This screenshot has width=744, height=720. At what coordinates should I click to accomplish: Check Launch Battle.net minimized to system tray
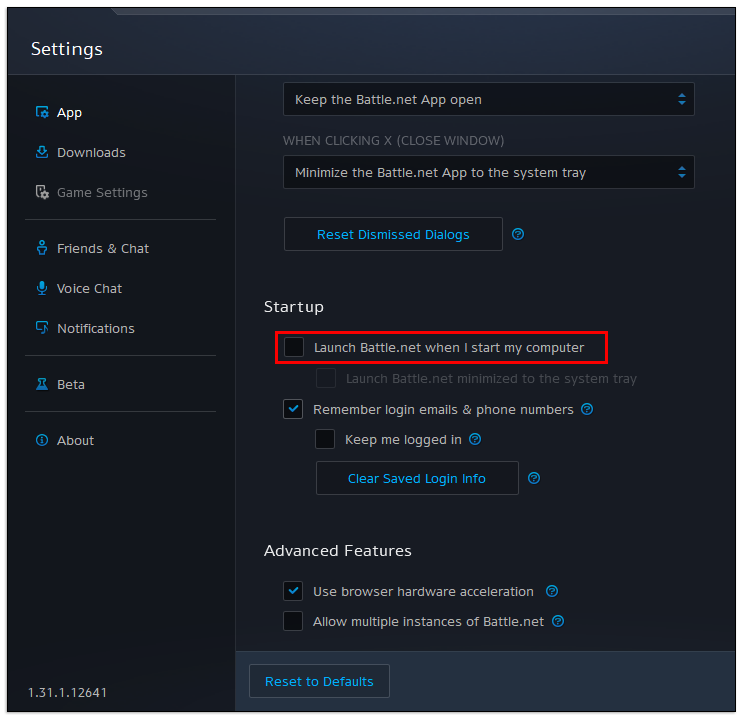326,378
